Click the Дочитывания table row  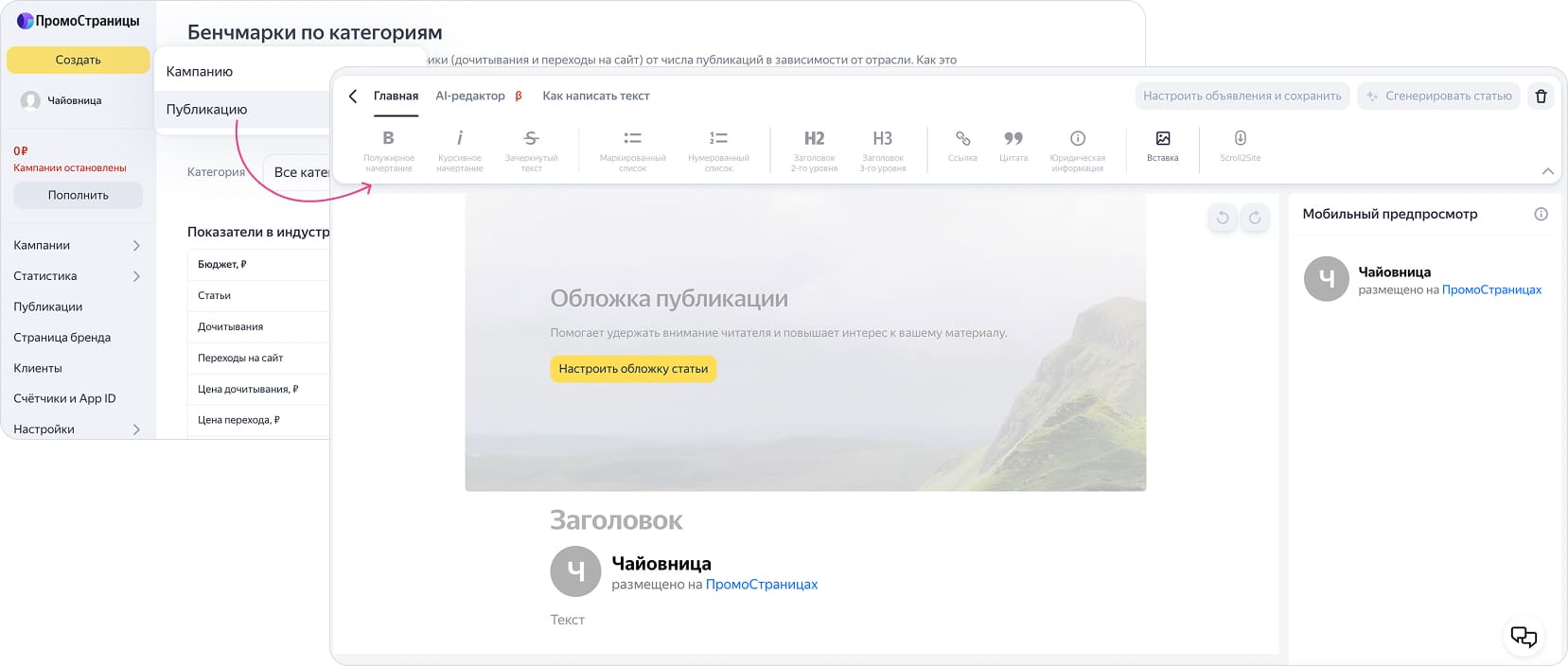[258, 327]
